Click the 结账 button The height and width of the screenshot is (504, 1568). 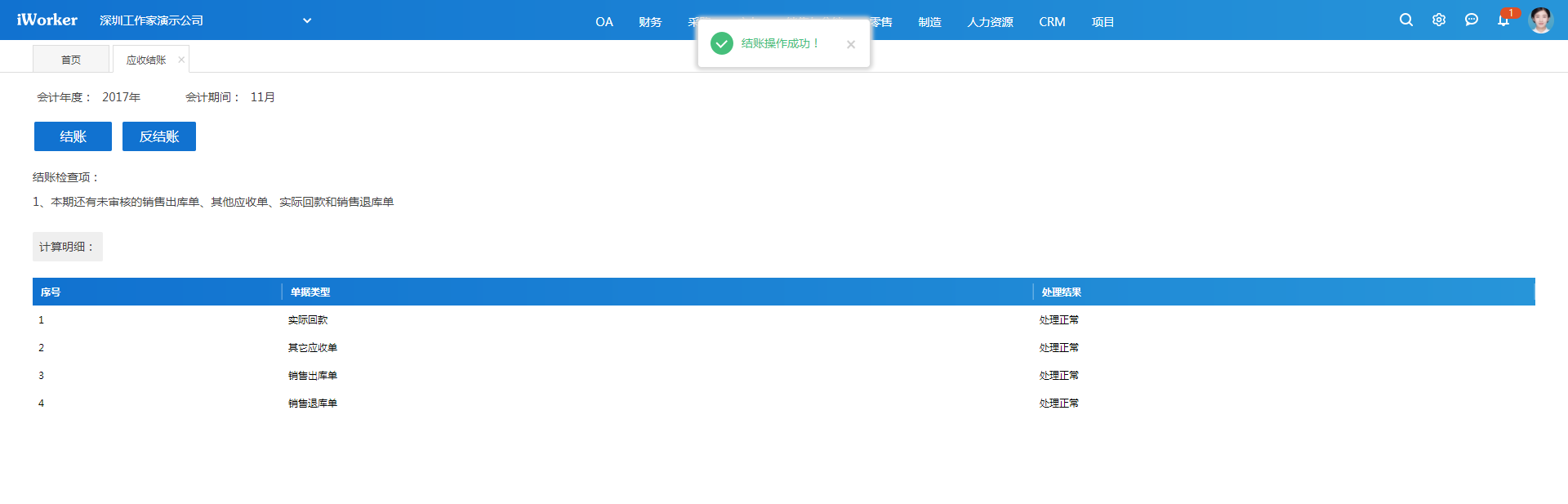pyautogui.click(x=73, y=136)
